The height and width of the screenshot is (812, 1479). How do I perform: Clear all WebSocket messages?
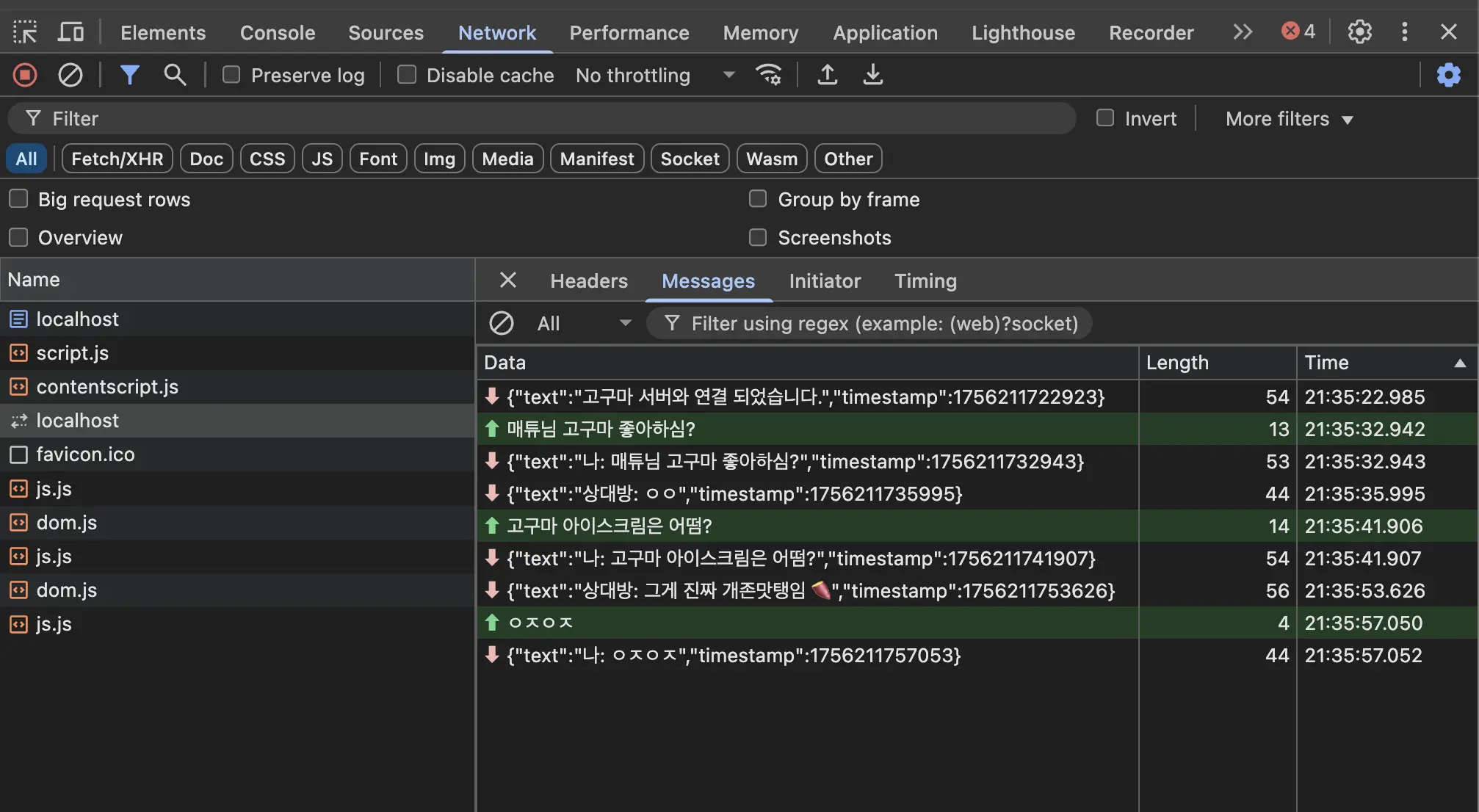[502, 323]
